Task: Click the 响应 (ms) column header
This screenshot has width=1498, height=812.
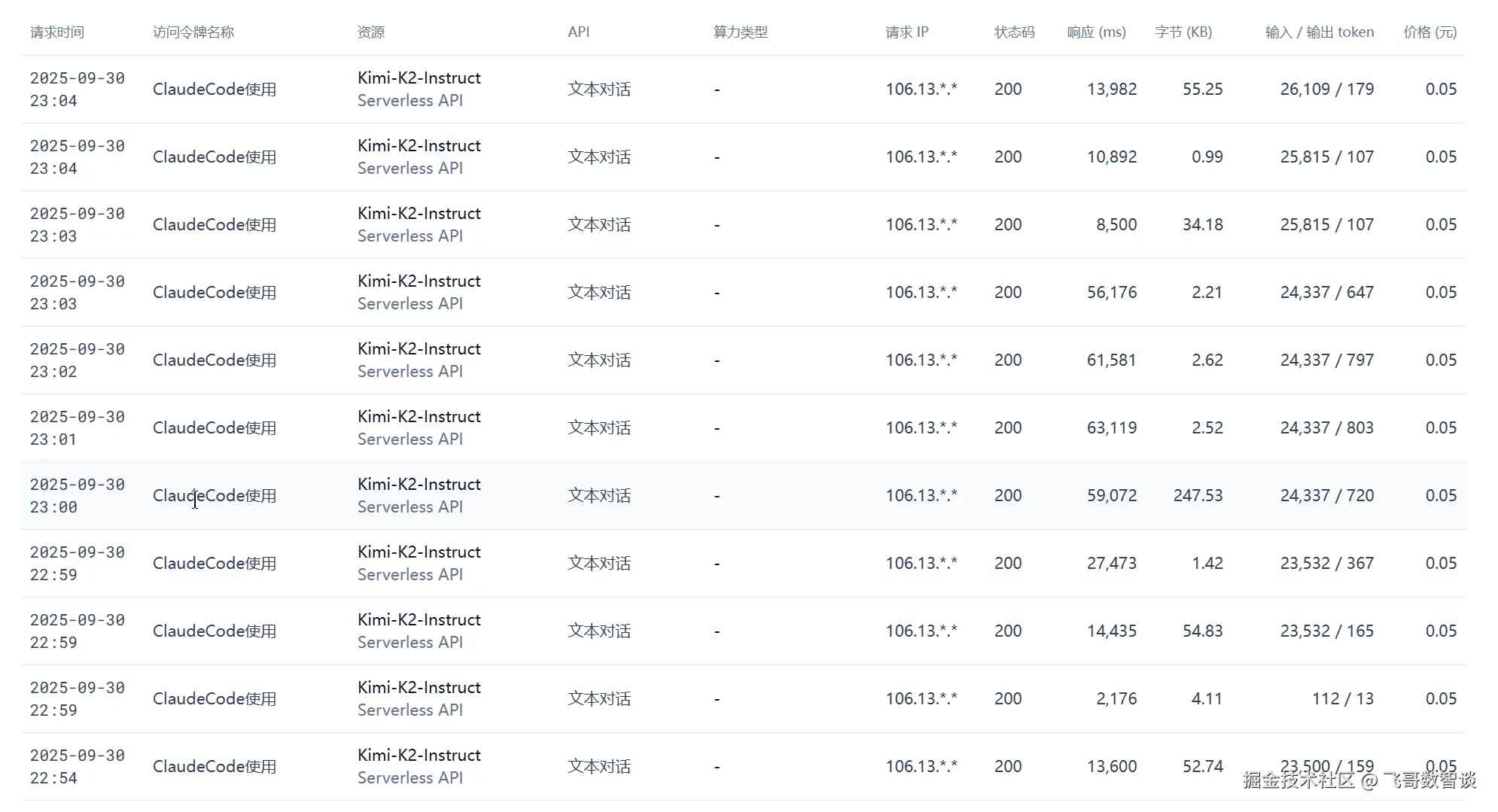Action: pyautogui.click(x=1096, y=32)
